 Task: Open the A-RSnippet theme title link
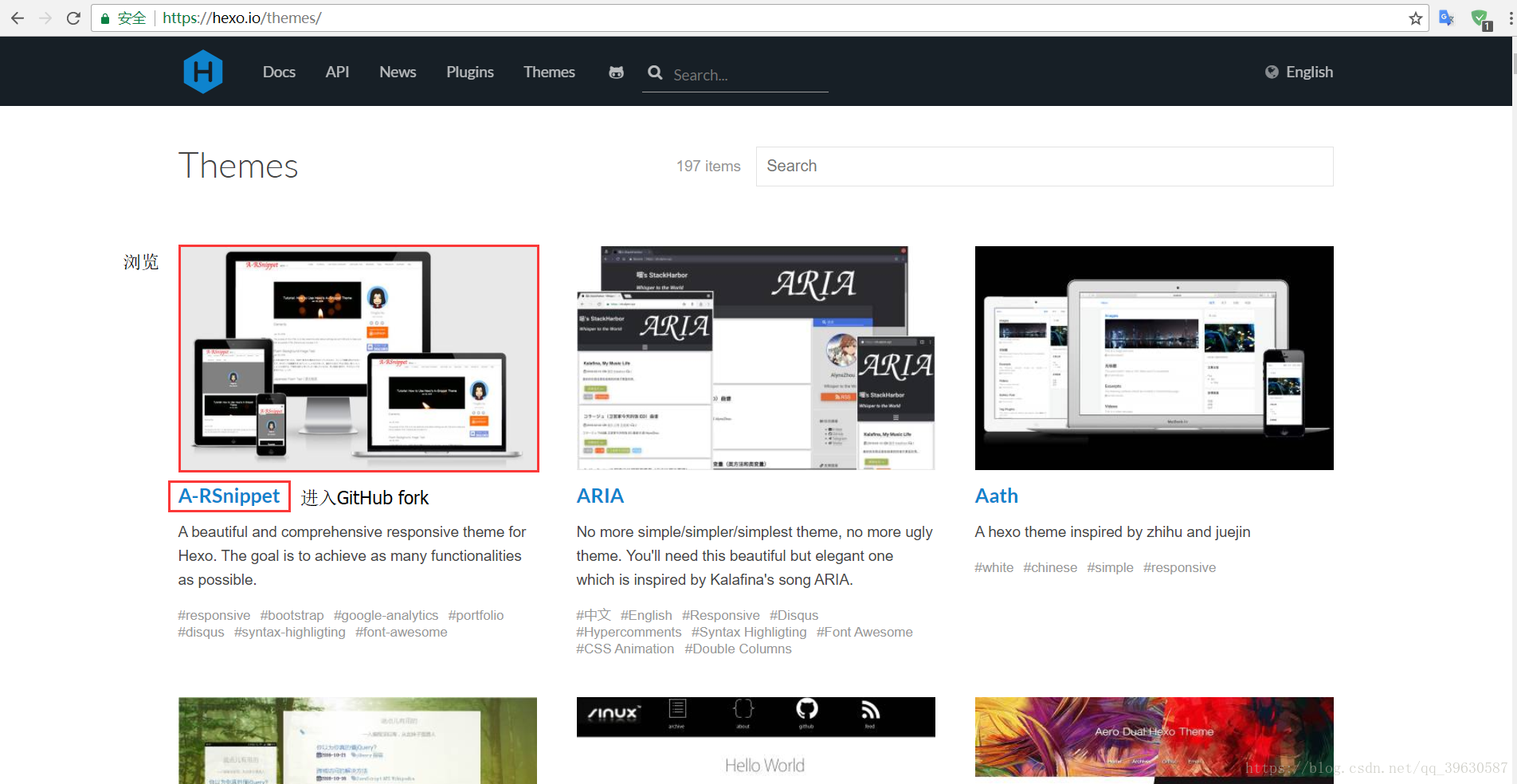tap(229, 496)
